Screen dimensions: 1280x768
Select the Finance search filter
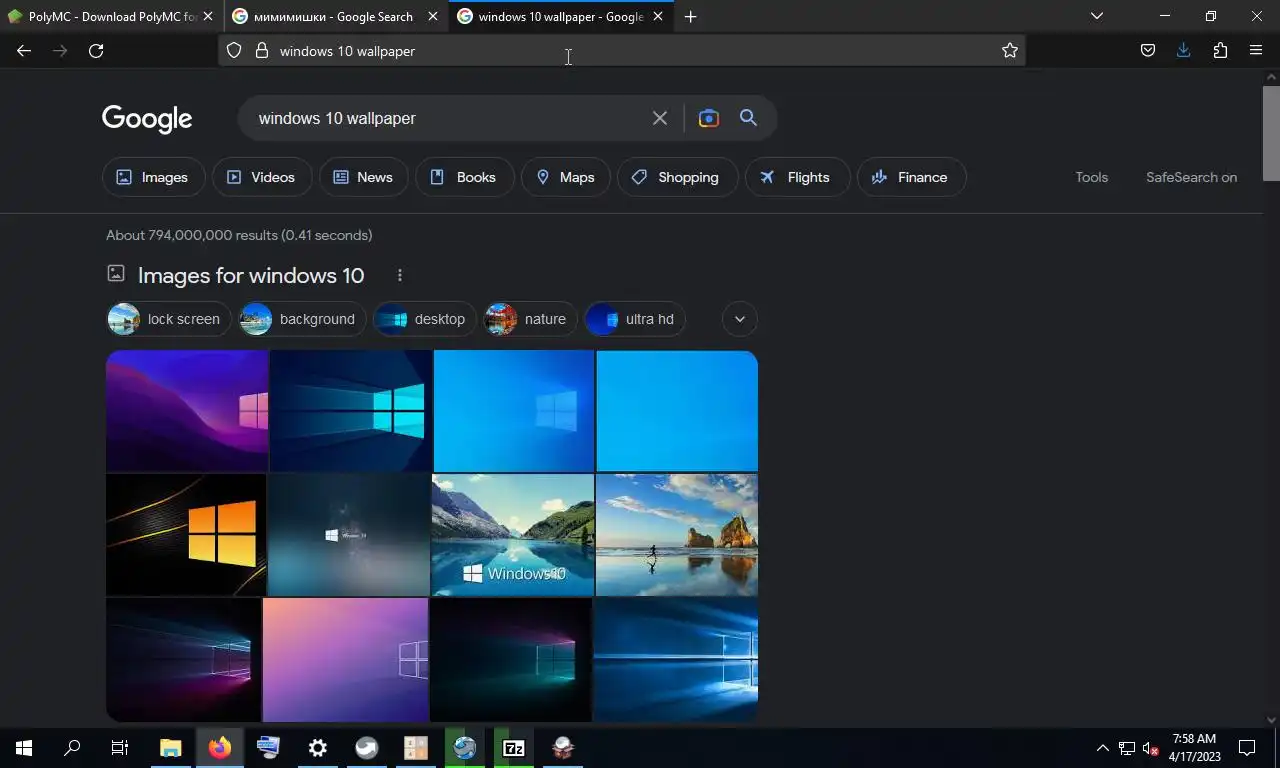pyautogui.click(x=911, y=177)
